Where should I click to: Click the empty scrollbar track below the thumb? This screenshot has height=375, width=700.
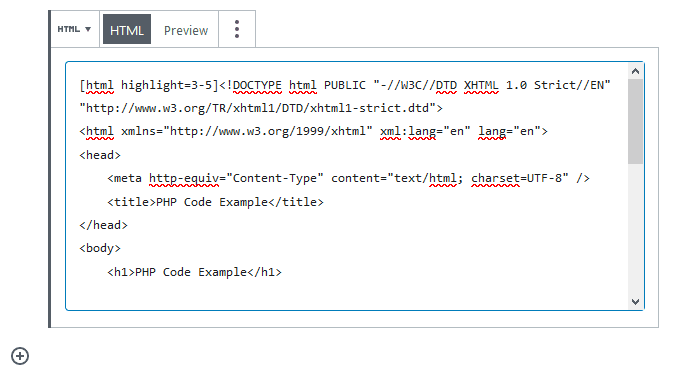635,229
